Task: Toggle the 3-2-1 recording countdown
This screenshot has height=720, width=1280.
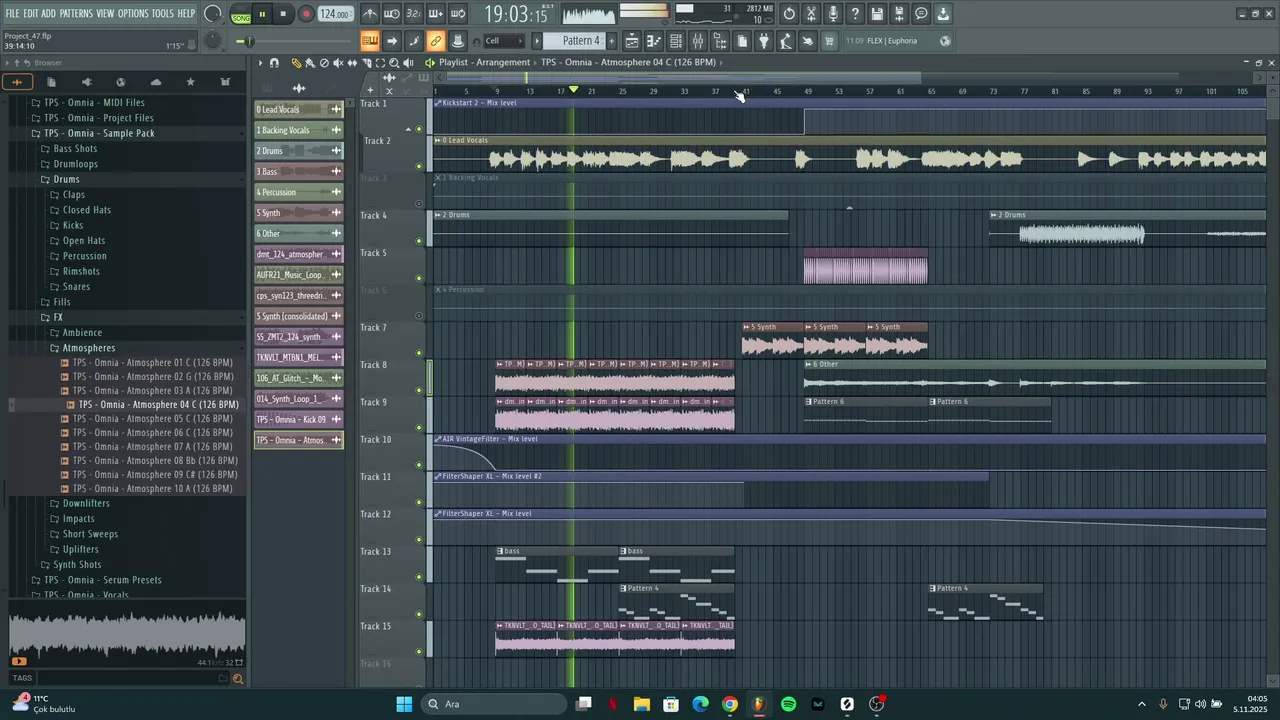Action: point(414,14)
